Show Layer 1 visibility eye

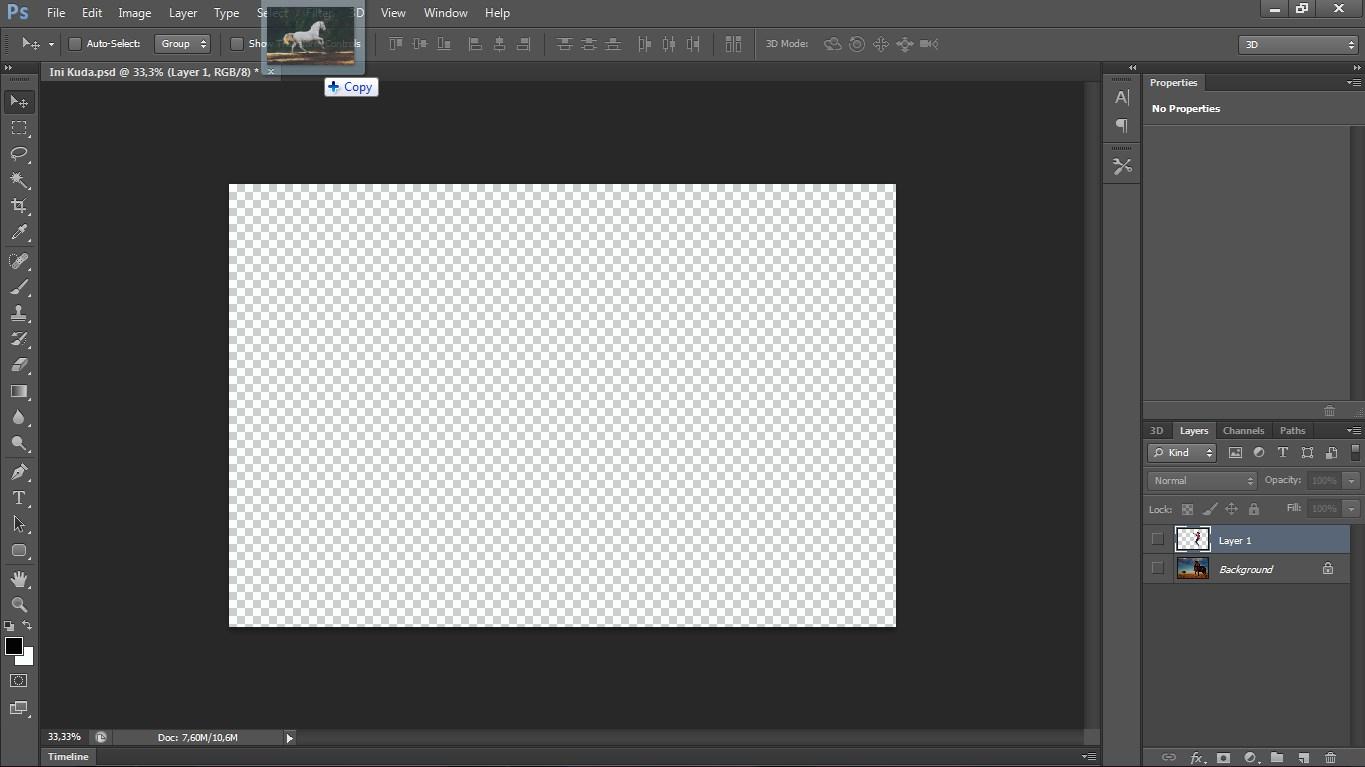[1157, 540]
